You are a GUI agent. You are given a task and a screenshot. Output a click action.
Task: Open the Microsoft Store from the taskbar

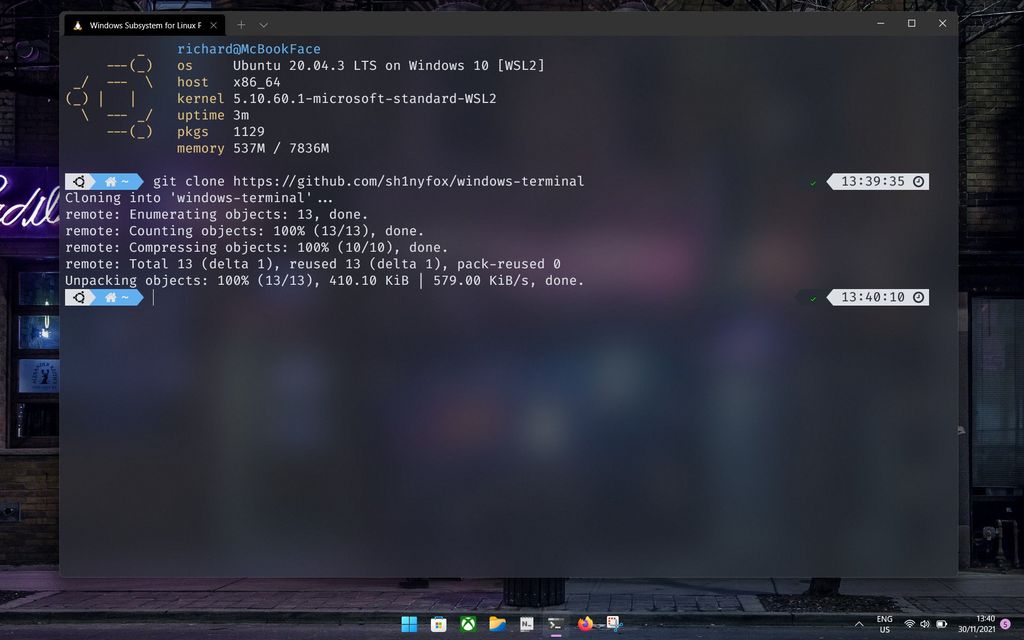click(437, 623)
